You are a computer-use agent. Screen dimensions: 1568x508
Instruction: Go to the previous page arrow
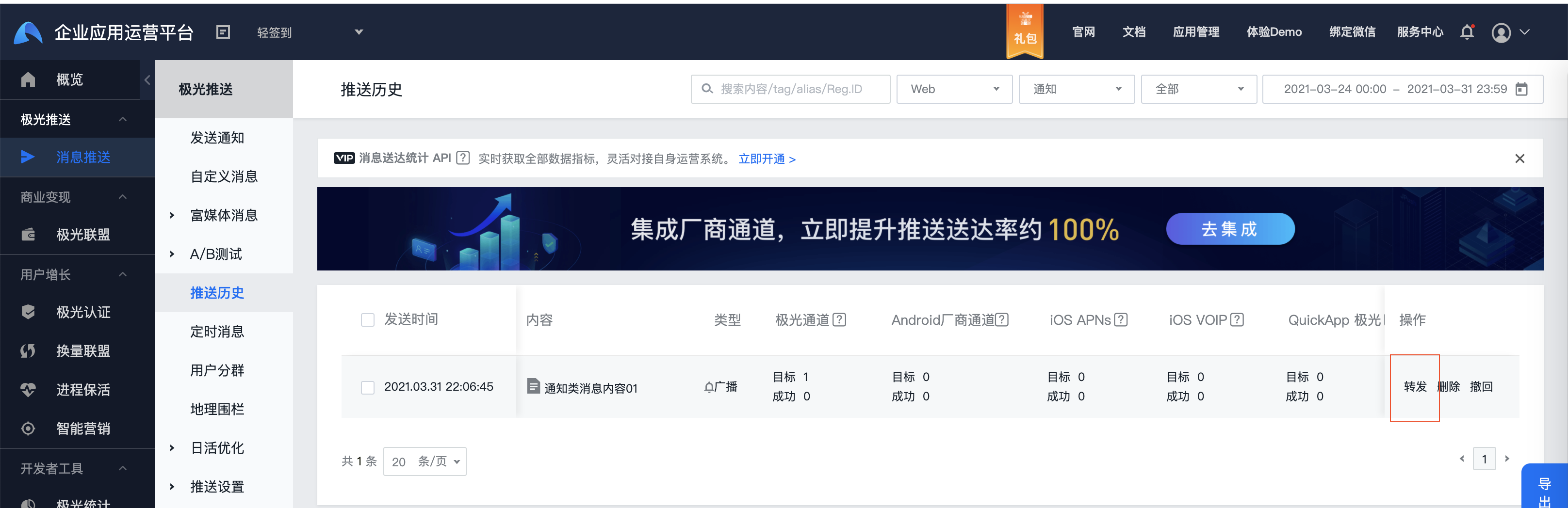point(1461,459)
